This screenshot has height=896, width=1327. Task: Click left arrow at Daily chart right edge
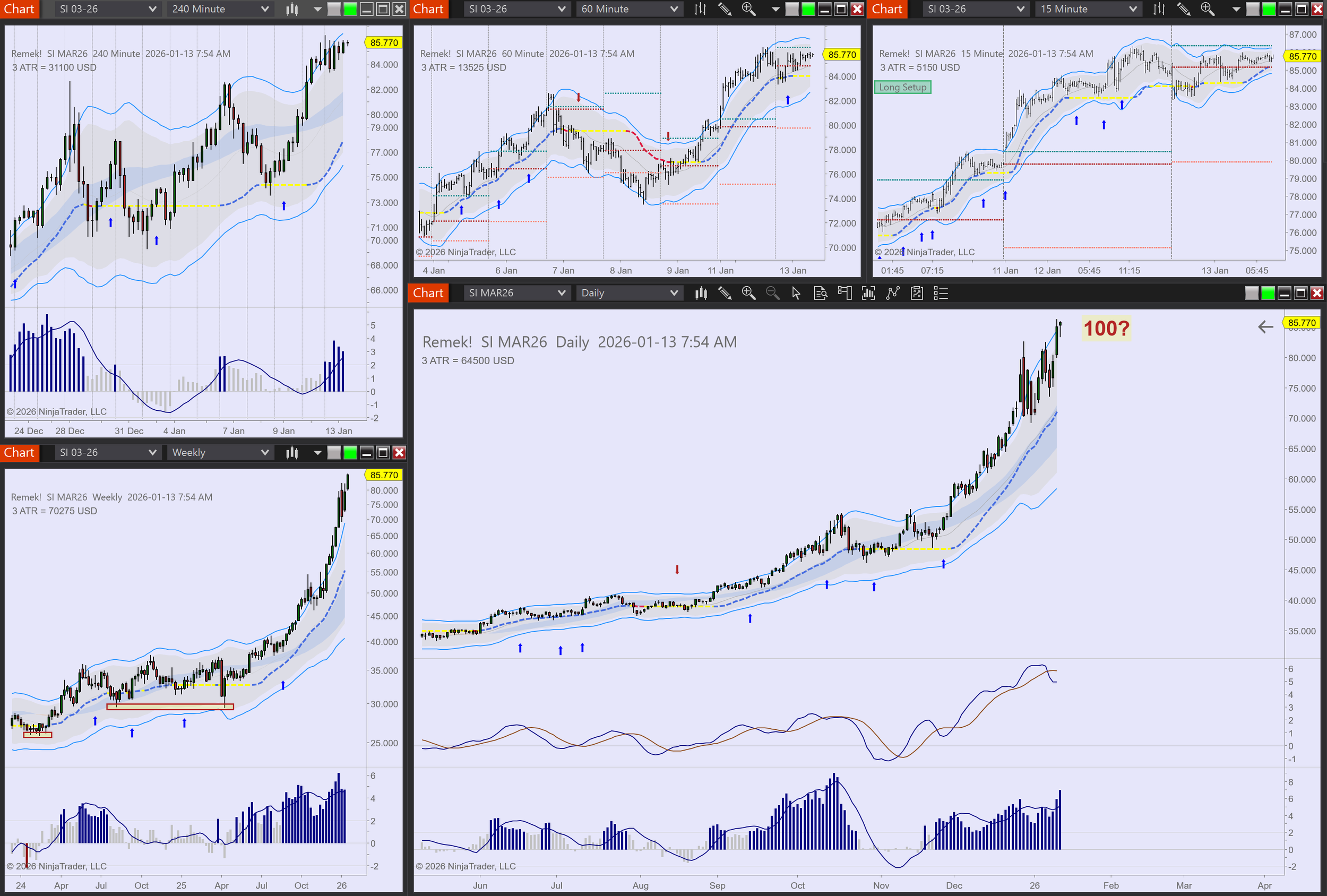(1265, 326)
